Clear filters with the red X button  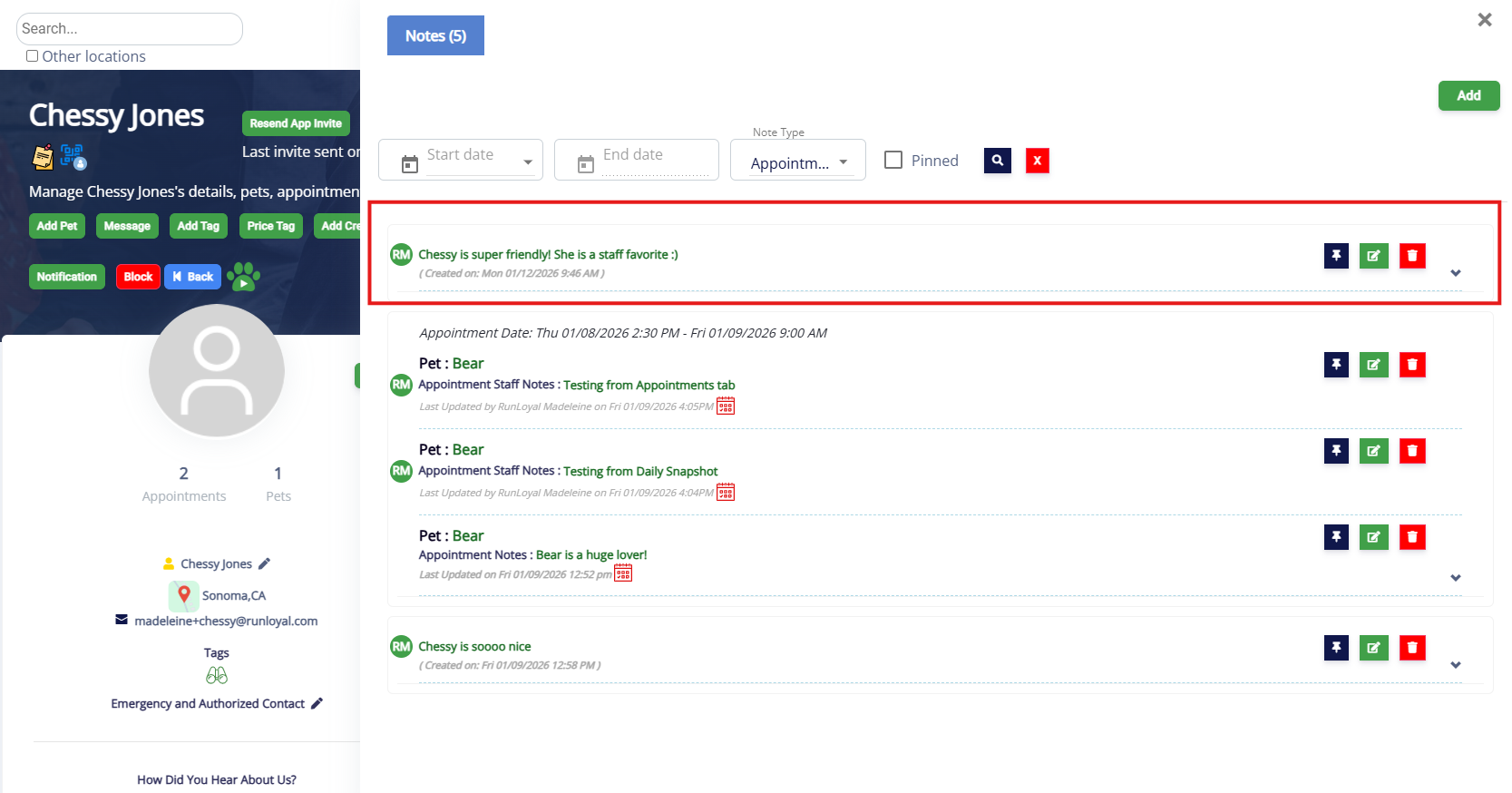1038,161
